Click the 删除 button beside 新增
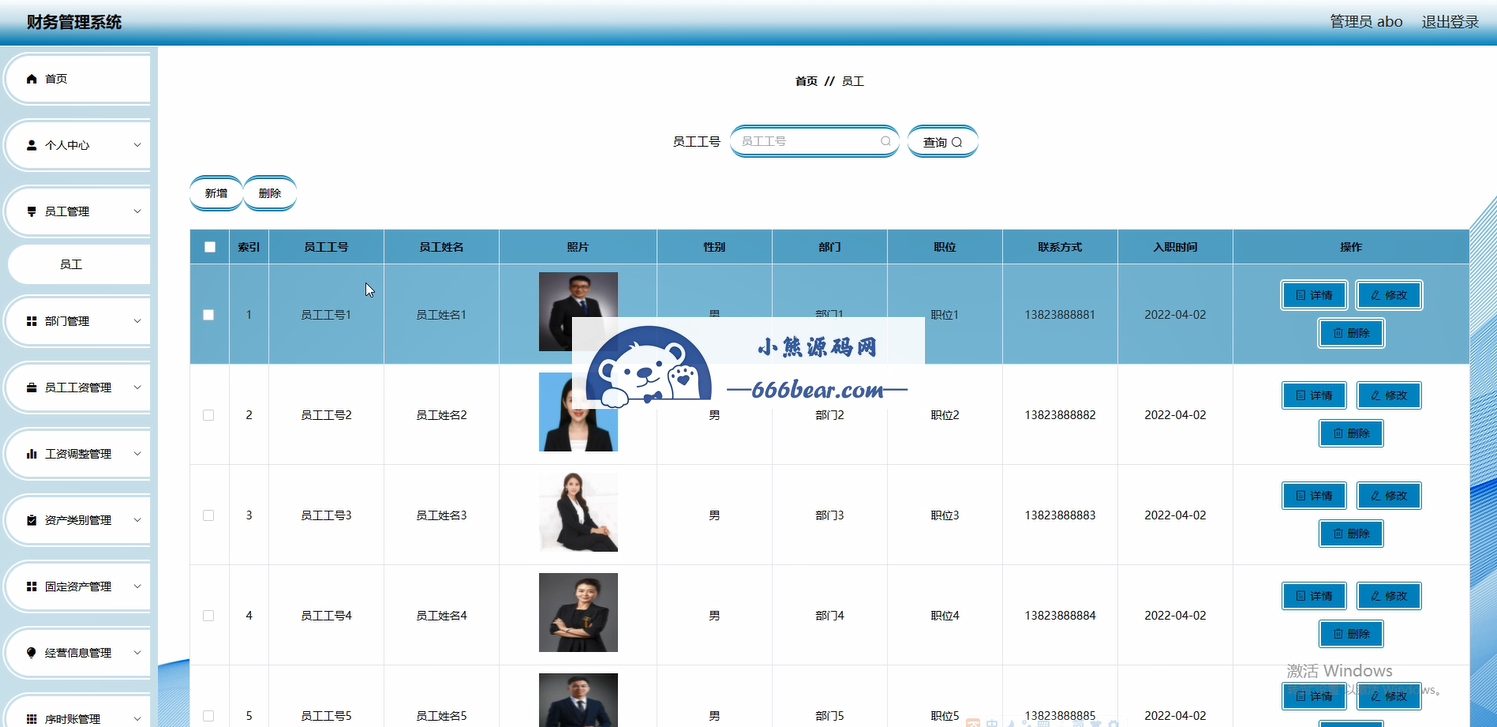 270,193
